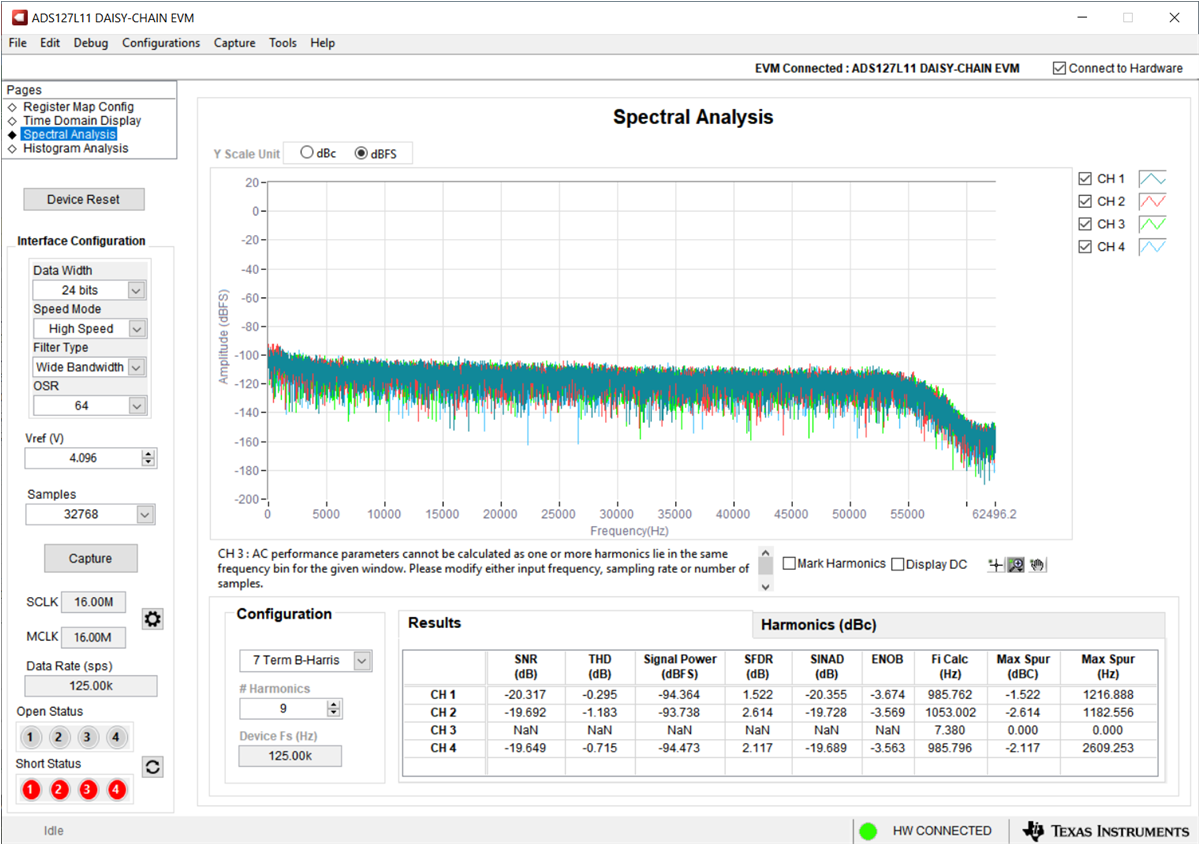Click the refresh status icon
1200x845 pixels.
pyautogui.click(x=152, y=767)
